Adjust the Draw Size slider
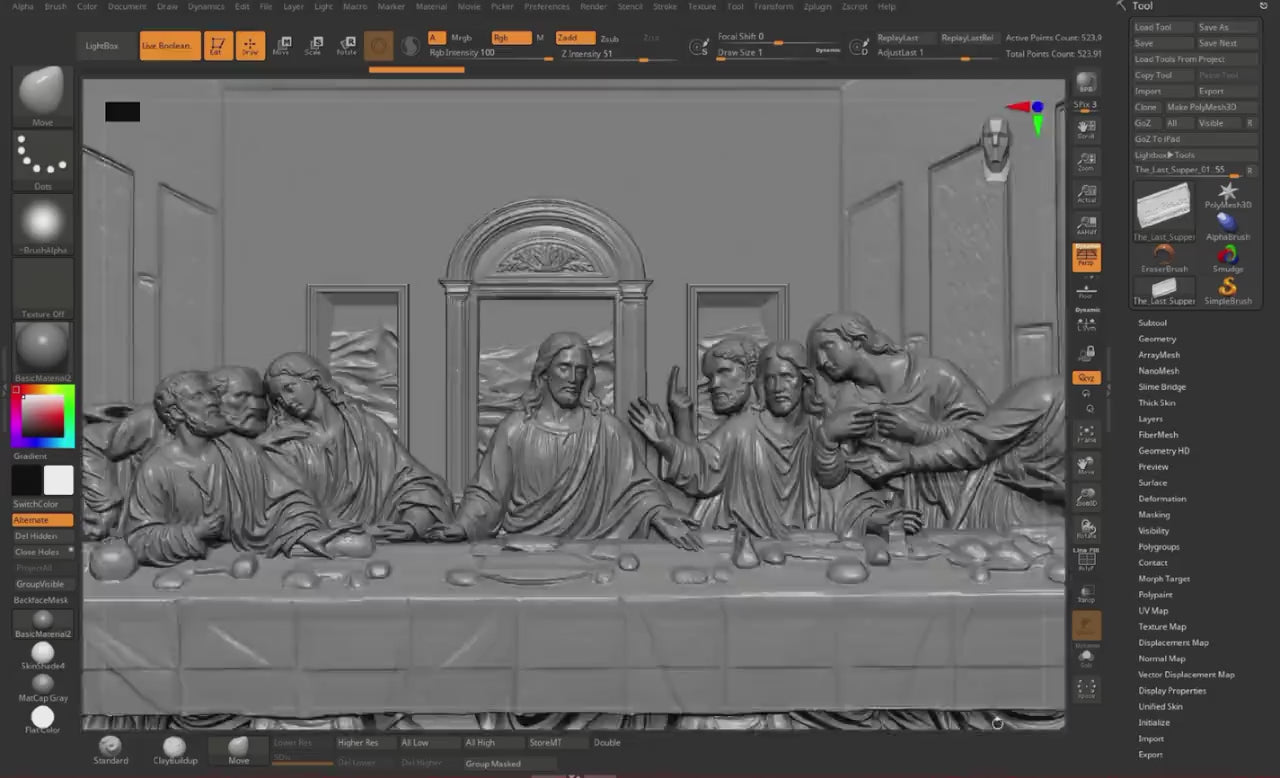Viewport: 1280px width, 778px height. tap(779, 52)
